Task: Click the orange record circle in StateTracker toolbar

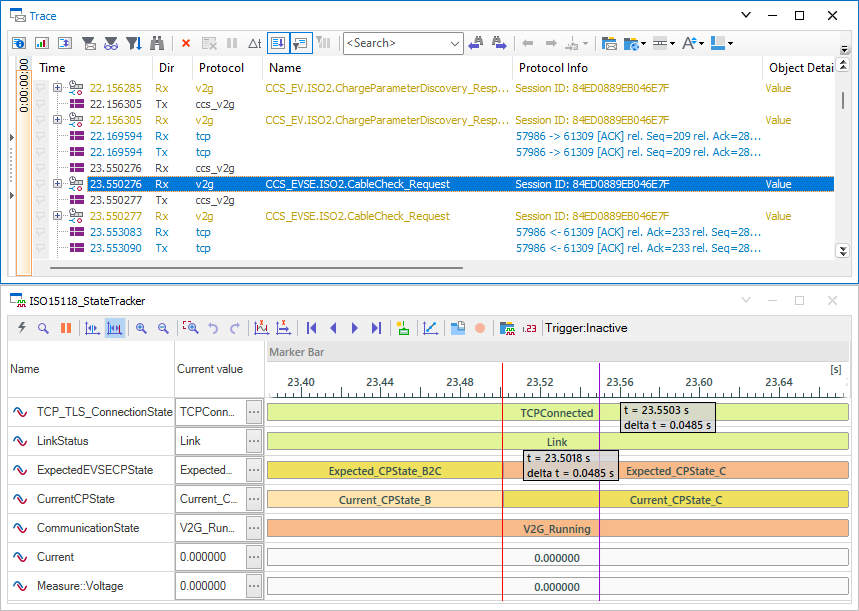Action: 480,328
